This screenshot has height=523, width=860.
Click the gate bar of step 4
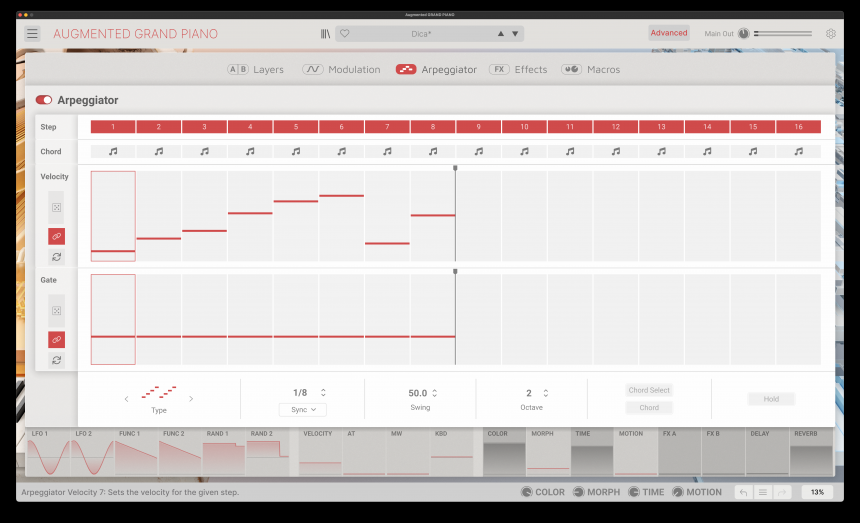250,337
